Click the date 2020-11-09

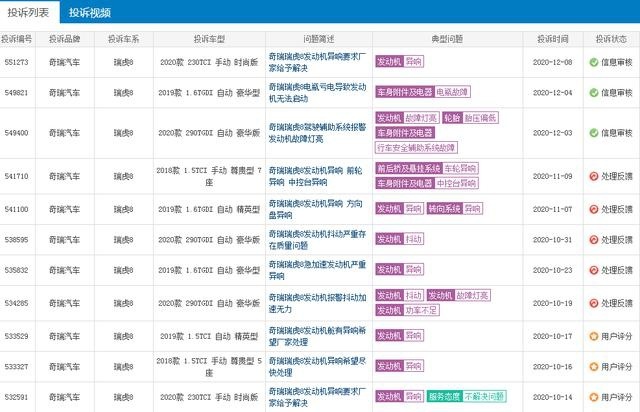[x=553, y=176]
